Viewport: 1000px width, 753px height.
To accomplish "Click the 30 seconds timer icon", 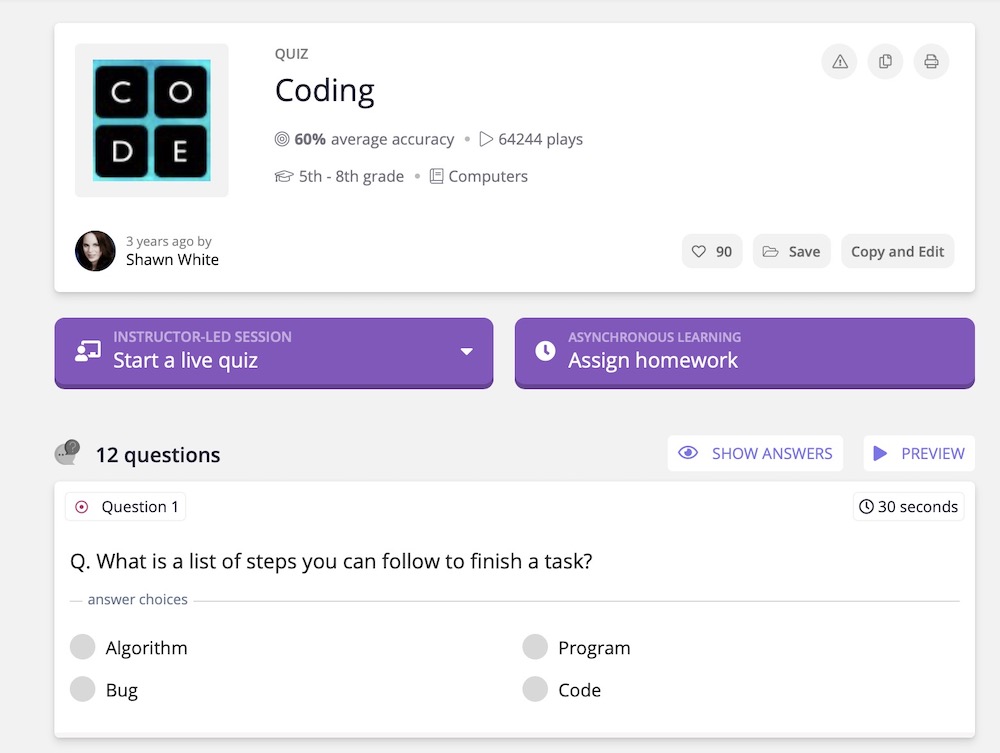I will tap(866, 507).
